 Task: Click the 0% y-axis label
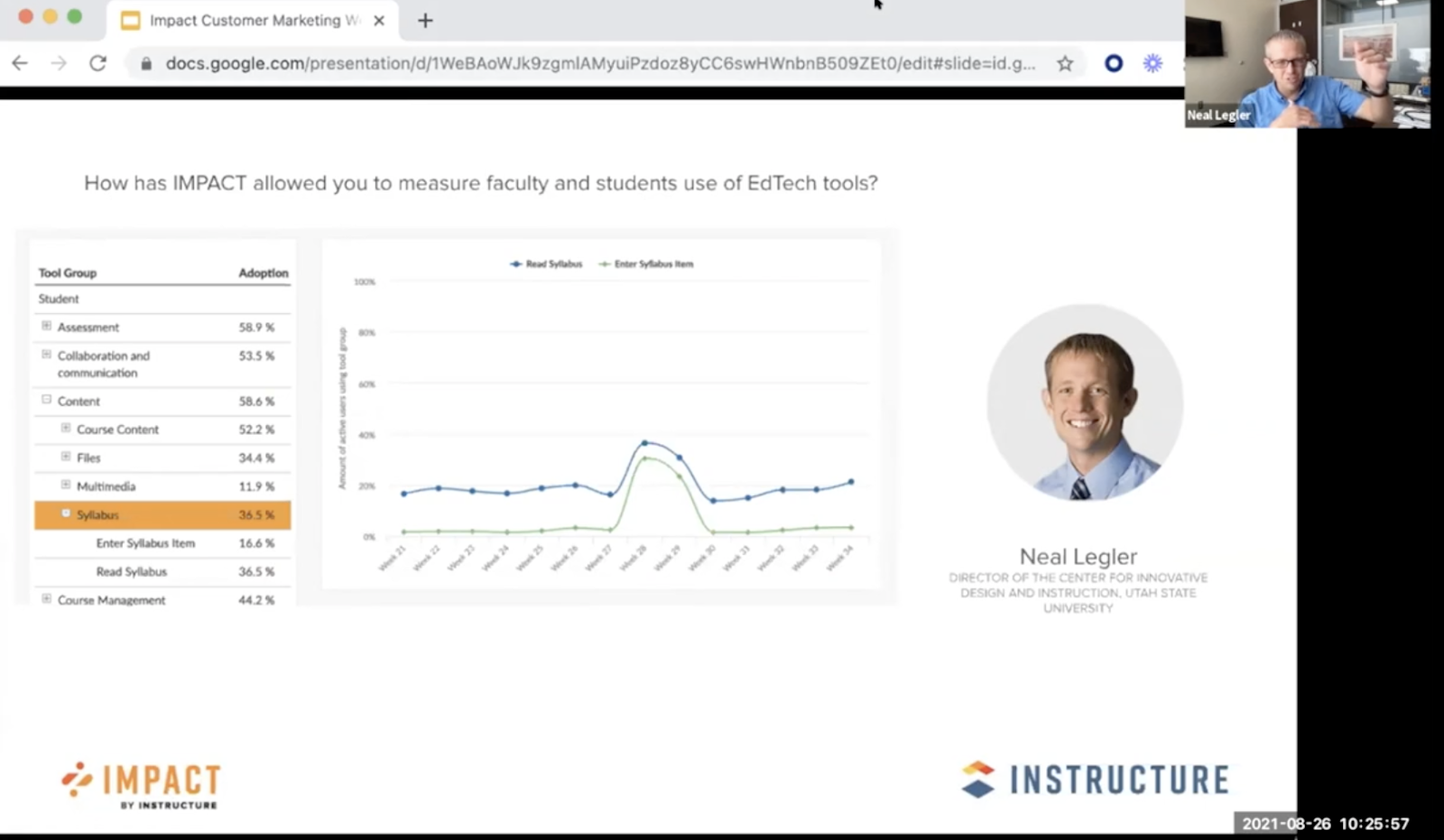(369, 537)
